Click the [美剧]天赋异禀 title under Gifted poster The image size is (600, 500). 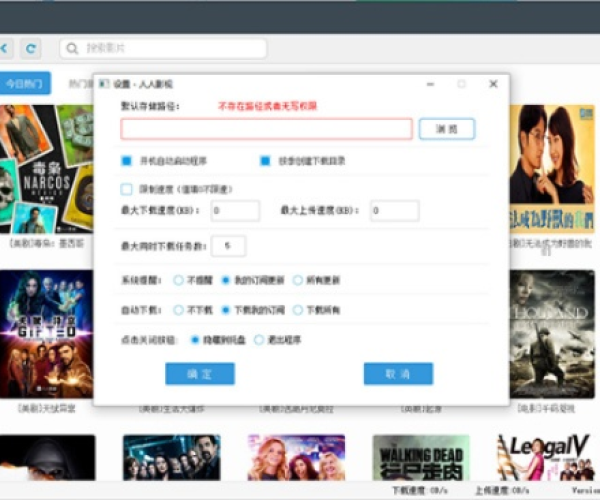[47, 409]
